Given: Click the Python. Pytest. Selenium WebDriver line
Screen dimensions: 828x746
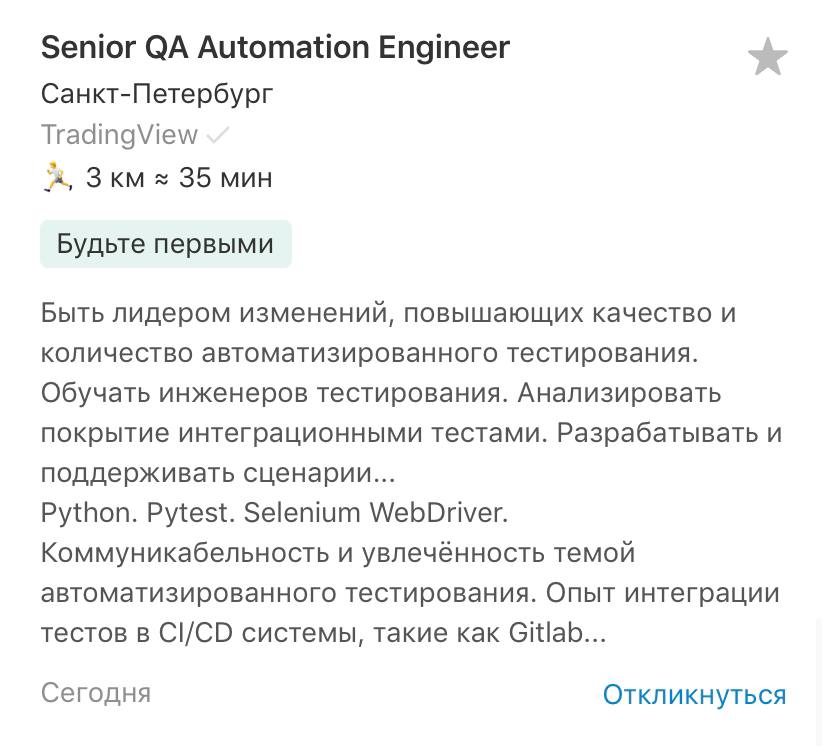Looking at the screenshot, I should pyautogui.click(x=275, y=513).
